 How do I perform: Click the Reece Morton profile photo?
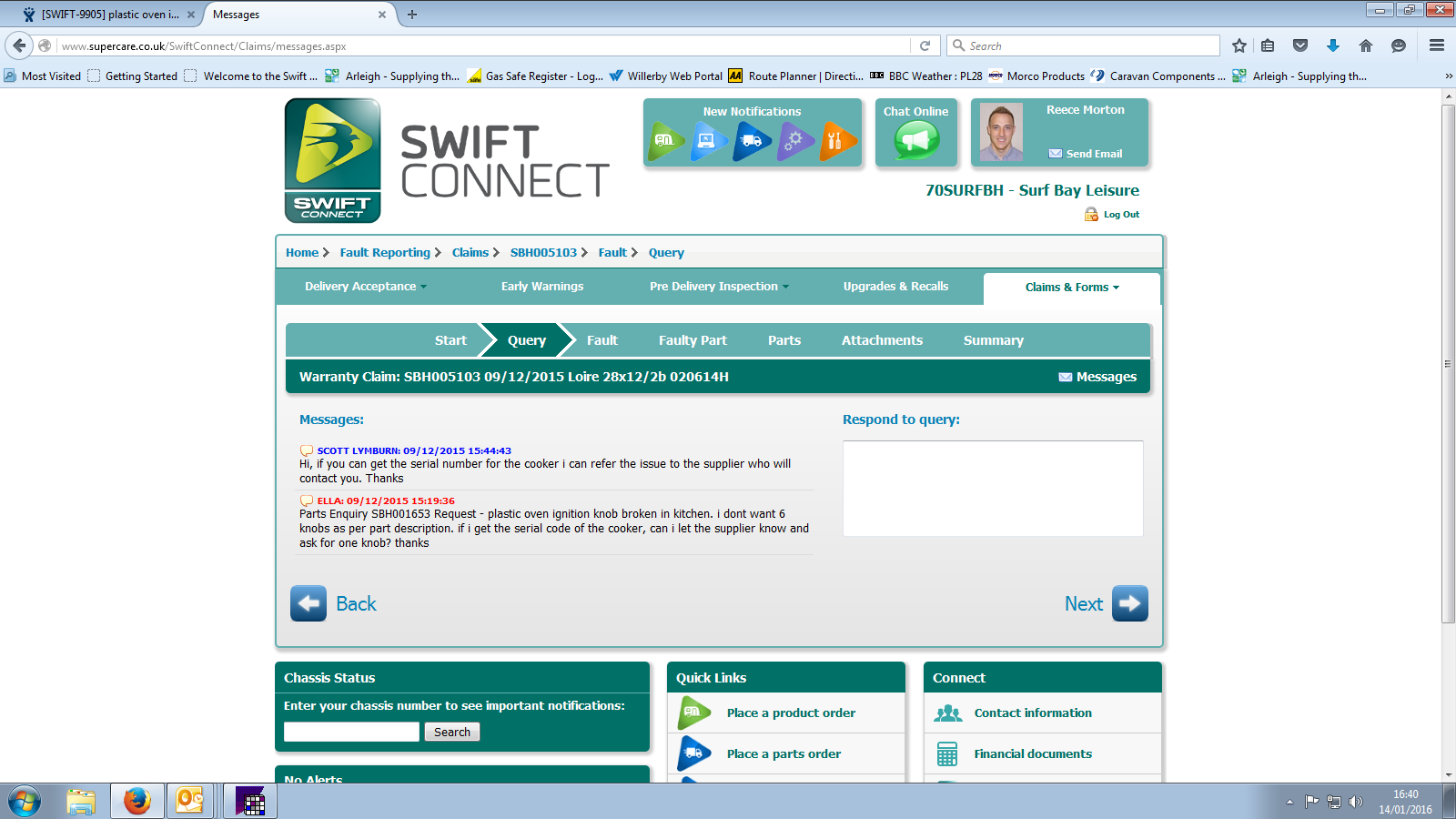pyautogui.click(x=1001, y=133)
